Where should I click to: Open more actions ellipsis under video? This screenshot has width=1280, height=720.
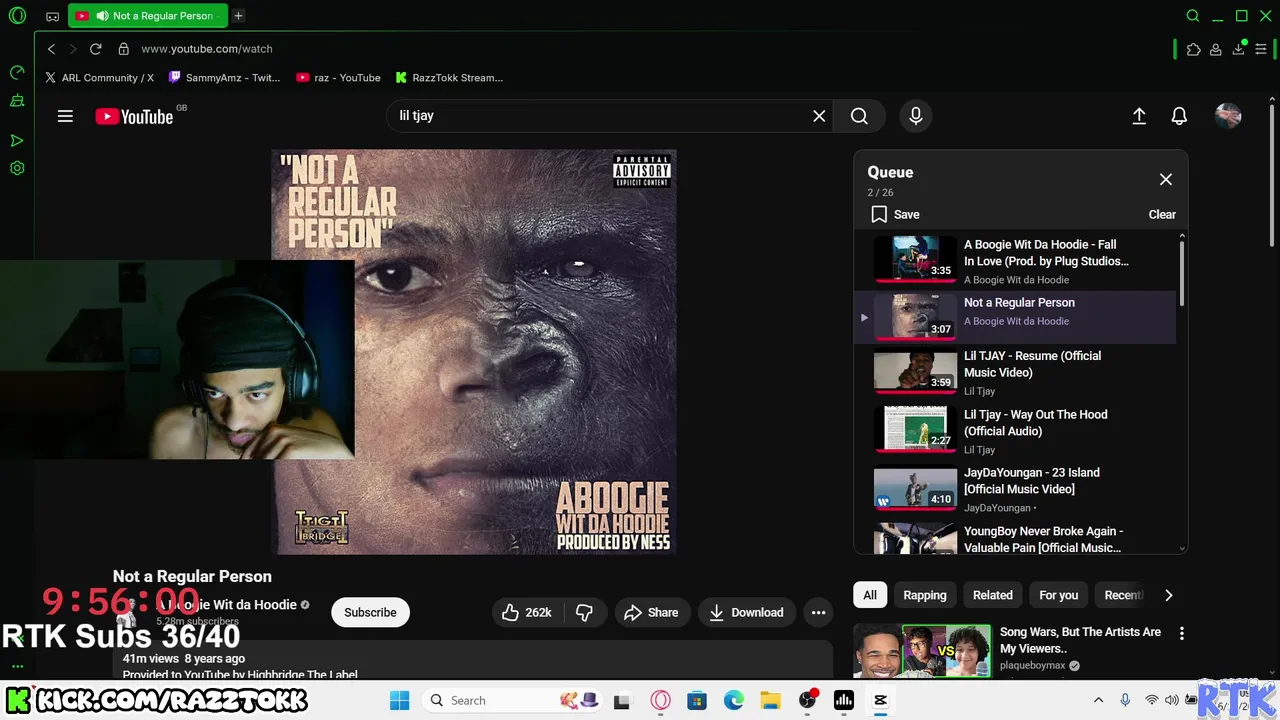(818, 612)
